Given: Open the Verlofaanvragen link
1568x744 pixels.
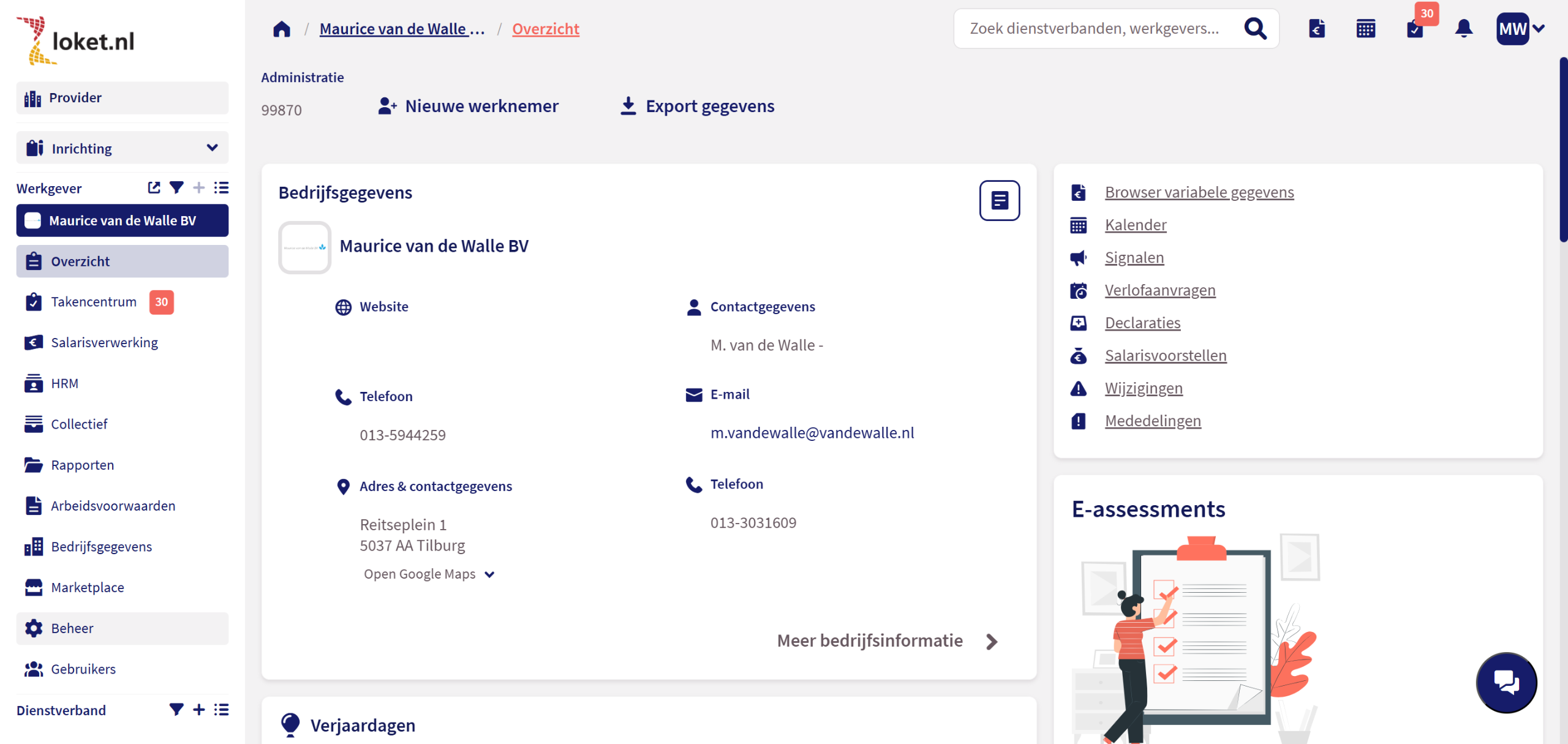Looking at the screenshot, I should click(1159, 290).
